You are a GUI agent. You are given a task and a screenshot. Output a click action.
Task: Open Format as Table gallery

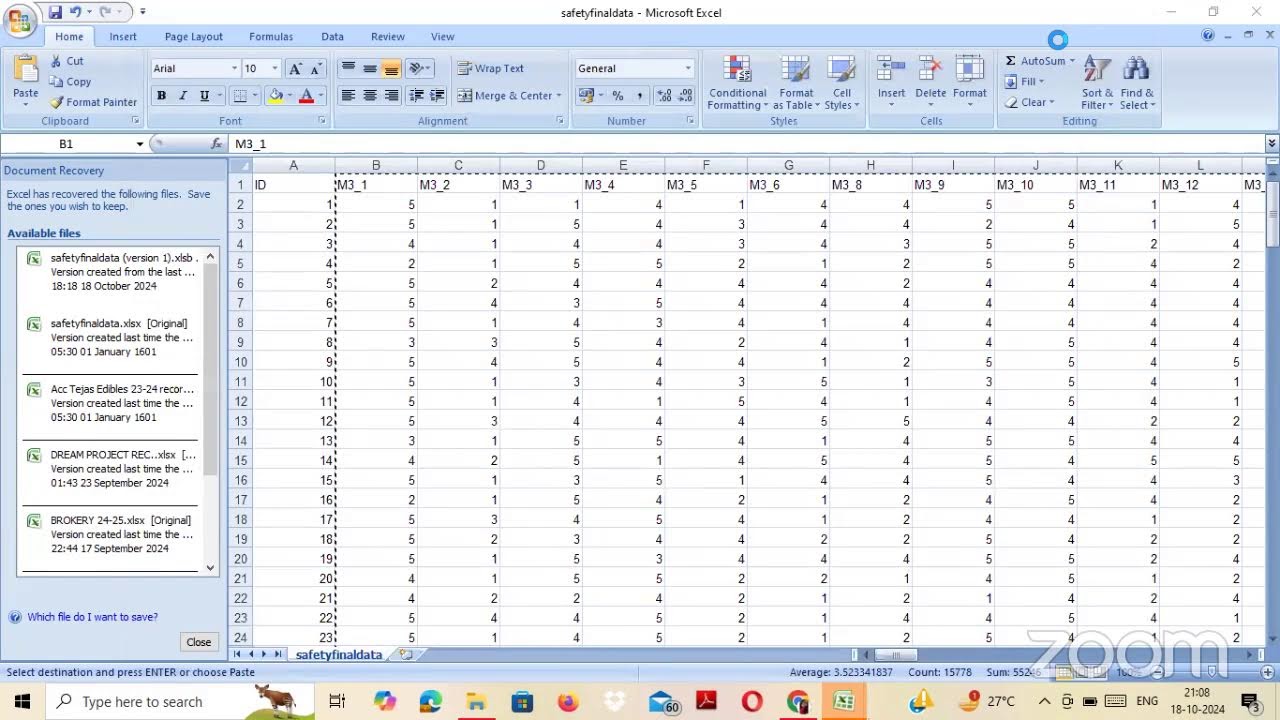[796, 82]
